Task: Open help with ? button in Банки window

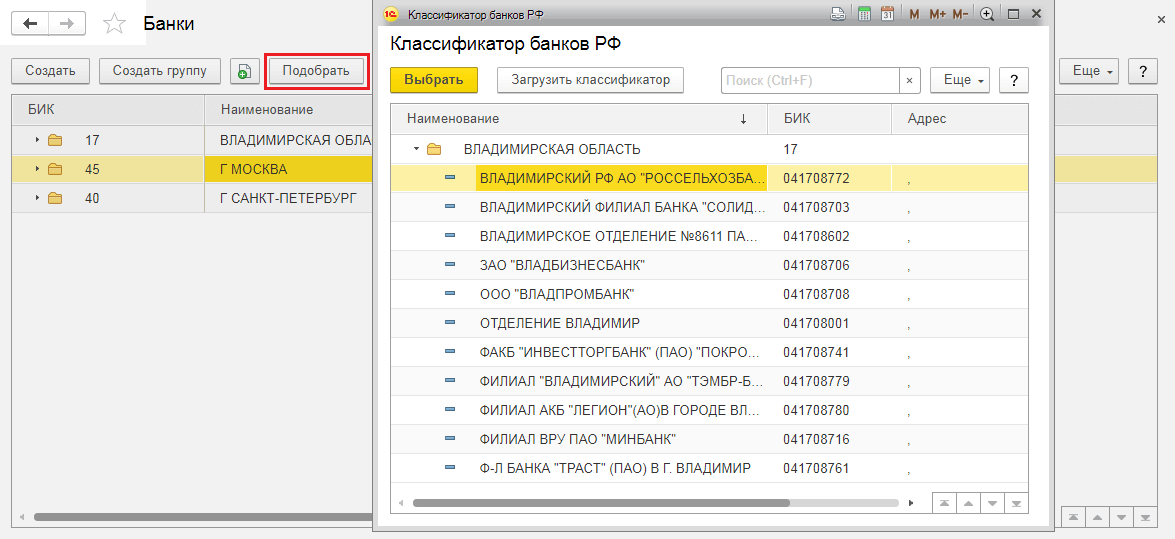Action: (x=1143, y=71)
